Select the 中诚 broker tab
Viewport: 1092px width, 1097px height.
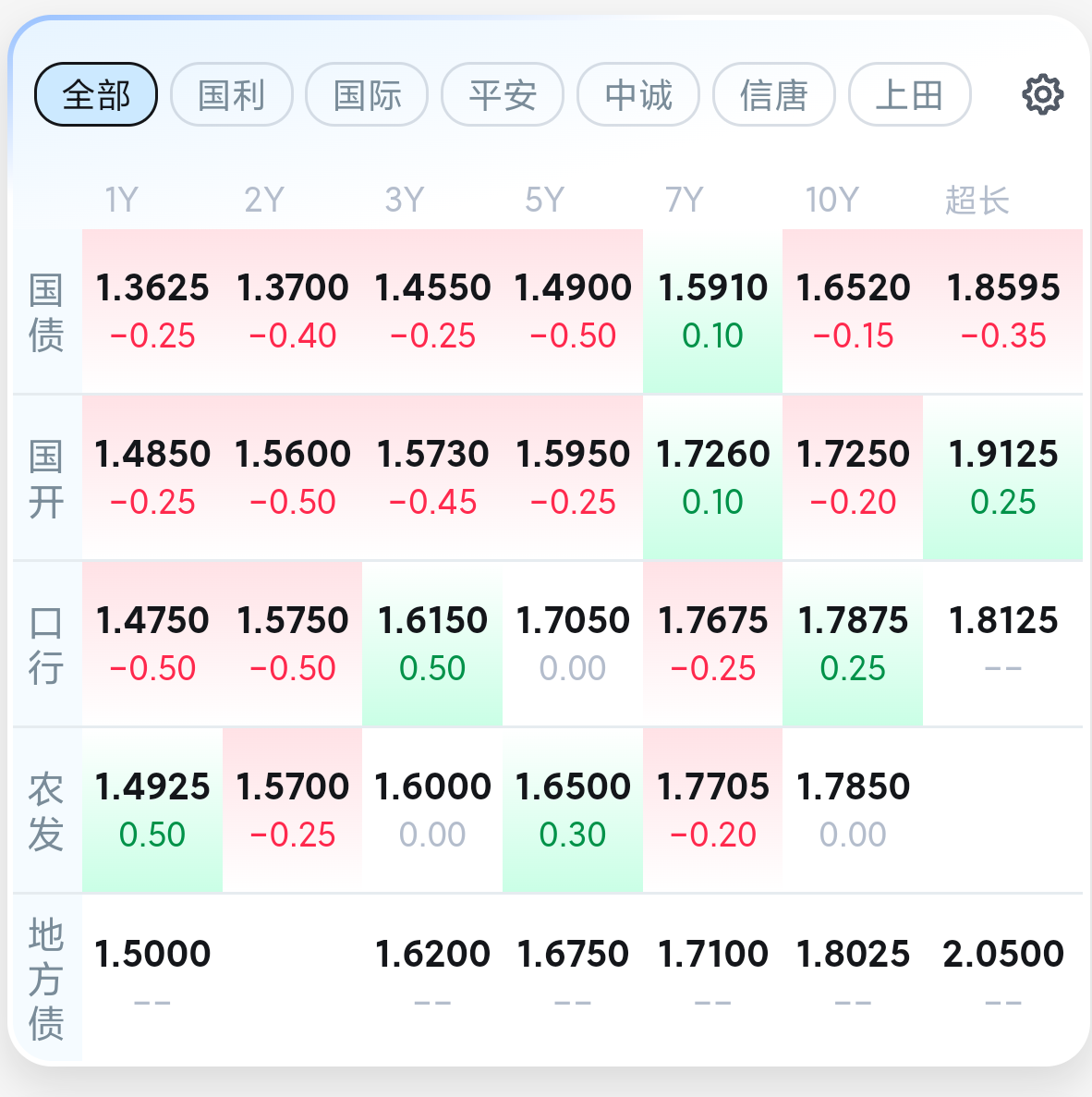pyautogui.click(x=638, y=94)
